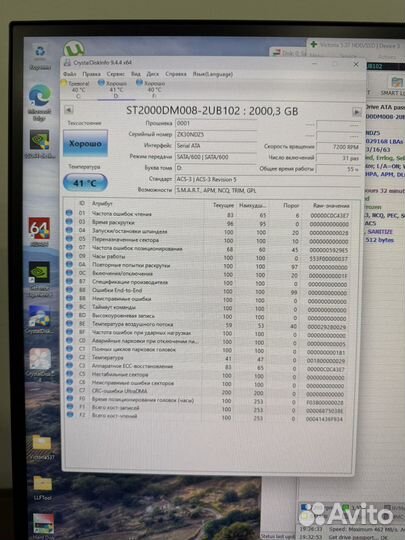This screenshot has height=540, width=405.
Task: Open the AIDA64 desktop shortcut
Action: click(x=39, y=229)
